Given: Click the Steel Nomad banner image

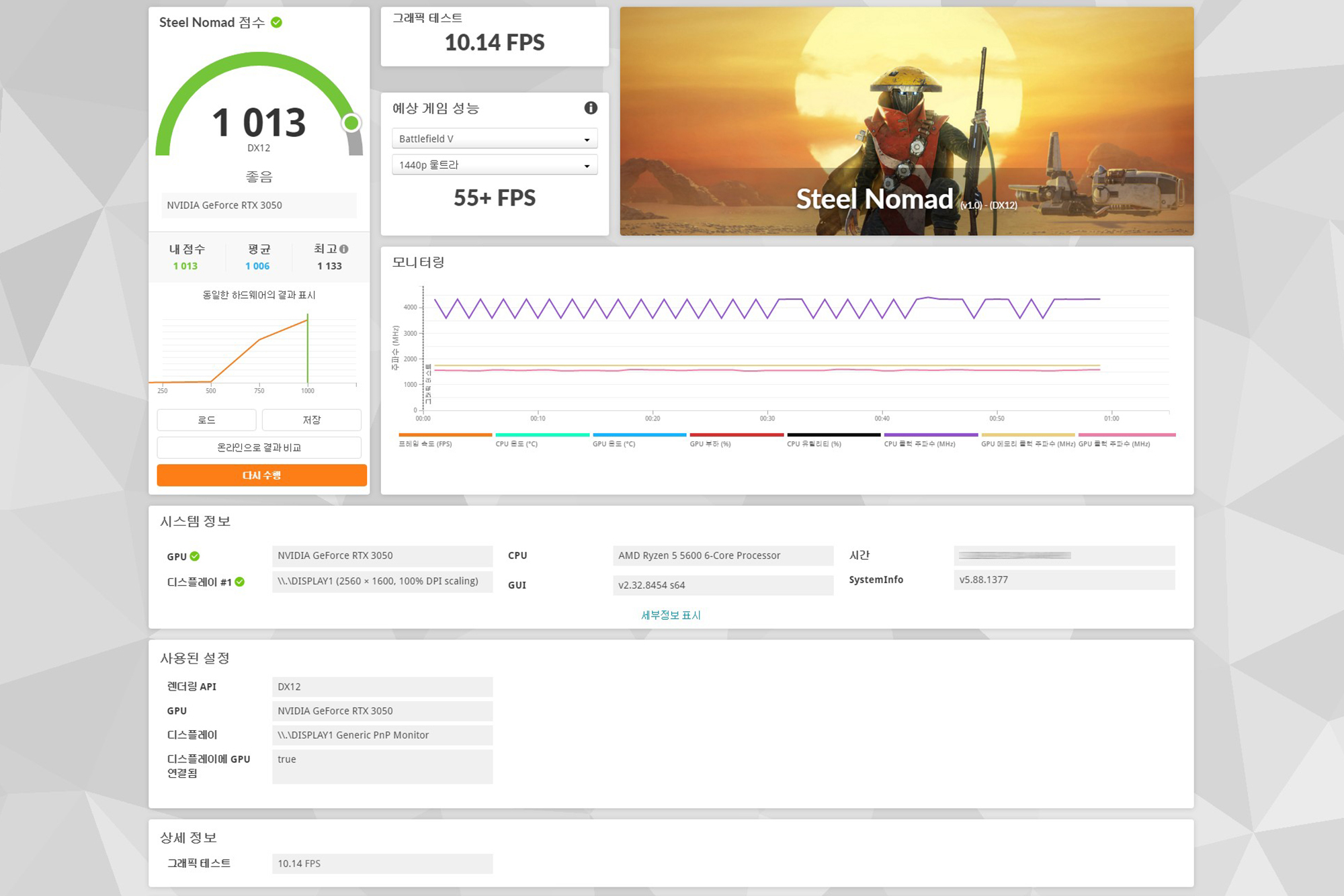Looking at the screenshot, I should pyautogui.click(x=906, y=121).
